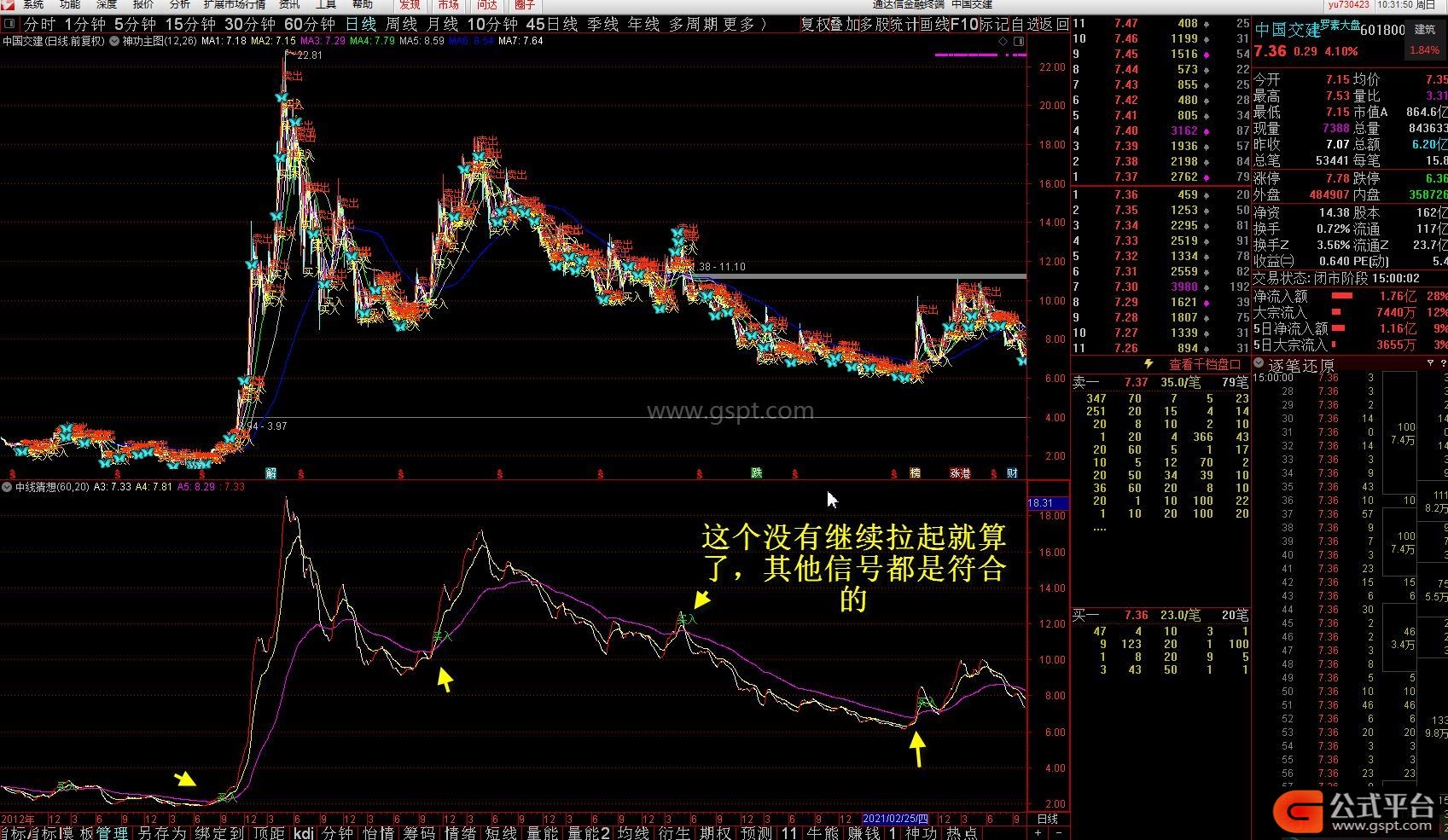Click the window layout icon atop main chart
Viewport: 1448px width, 840px height.
pyautogui.click(x=1018, y=41)
